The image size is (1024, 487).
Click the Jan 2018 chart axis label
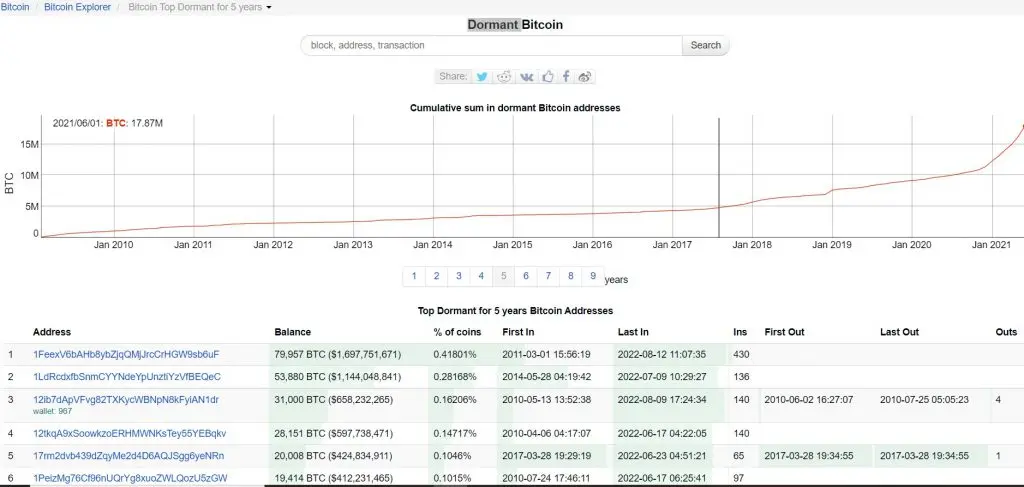752,245
